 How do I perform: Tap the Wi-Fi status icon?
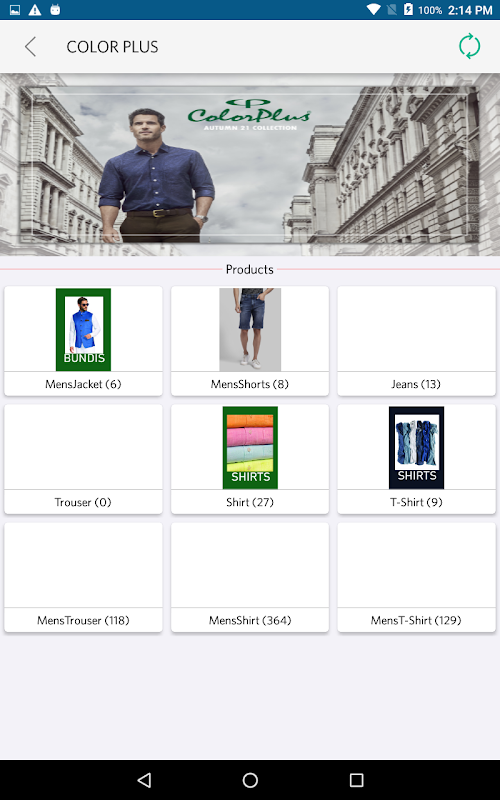373,10
